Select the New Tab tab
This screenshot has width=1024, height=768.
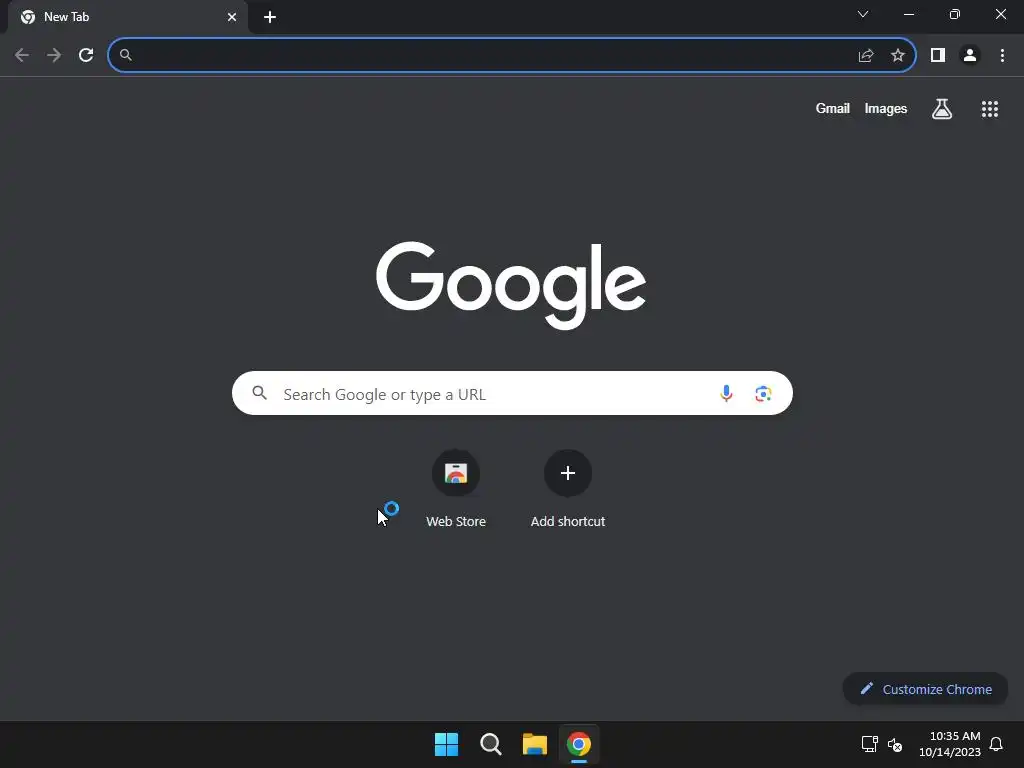point(128,17)
